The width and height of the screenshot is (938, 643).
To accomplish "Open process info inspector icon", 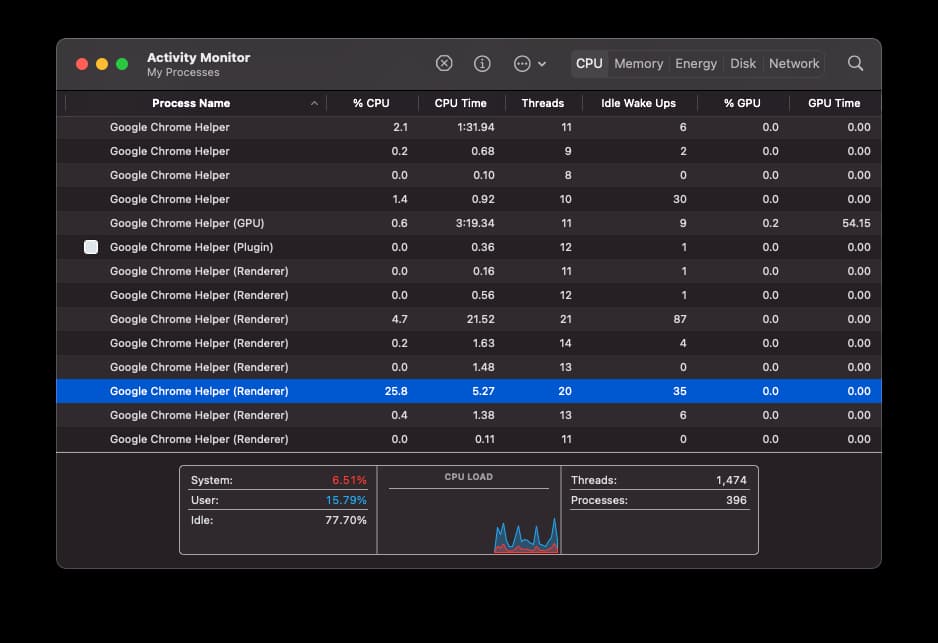I will pos(482,63).
